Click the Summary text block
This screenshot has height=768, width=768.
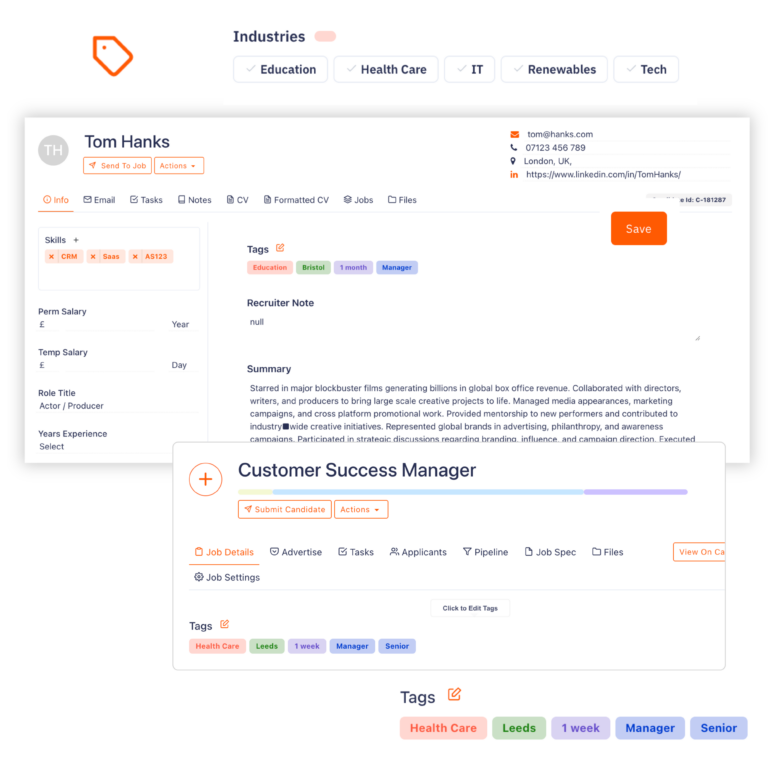pos(473,412)
